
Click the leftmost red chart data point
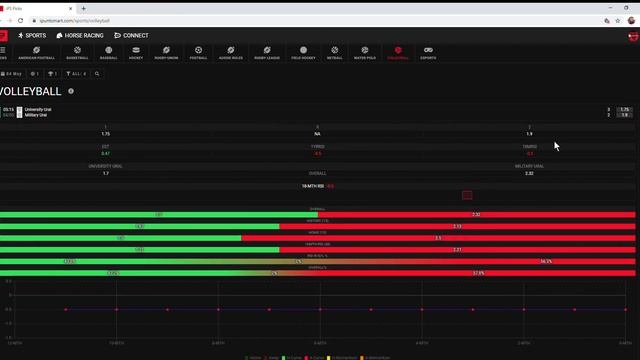(x=66, y=310)
